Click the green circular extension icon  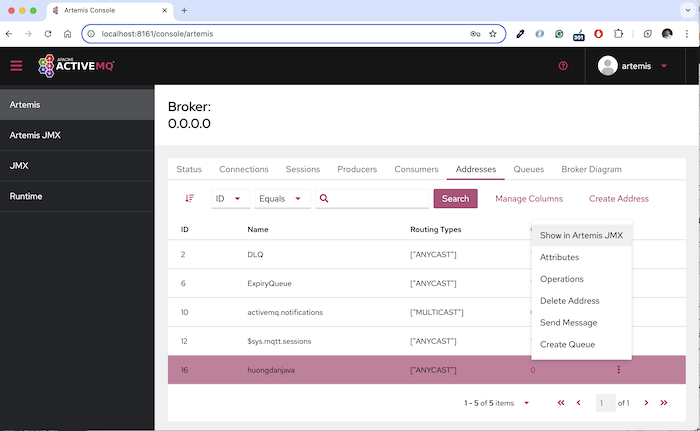[x=559, y=34]
